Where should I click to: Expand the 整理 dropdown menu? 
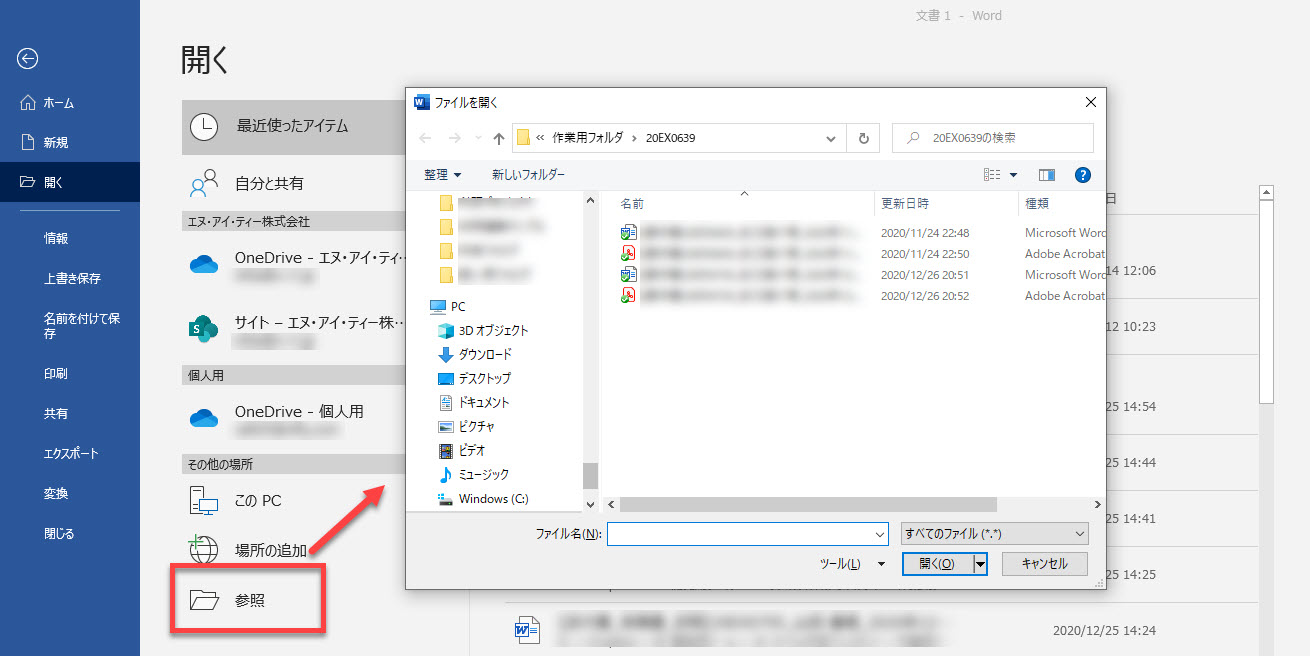442,175
